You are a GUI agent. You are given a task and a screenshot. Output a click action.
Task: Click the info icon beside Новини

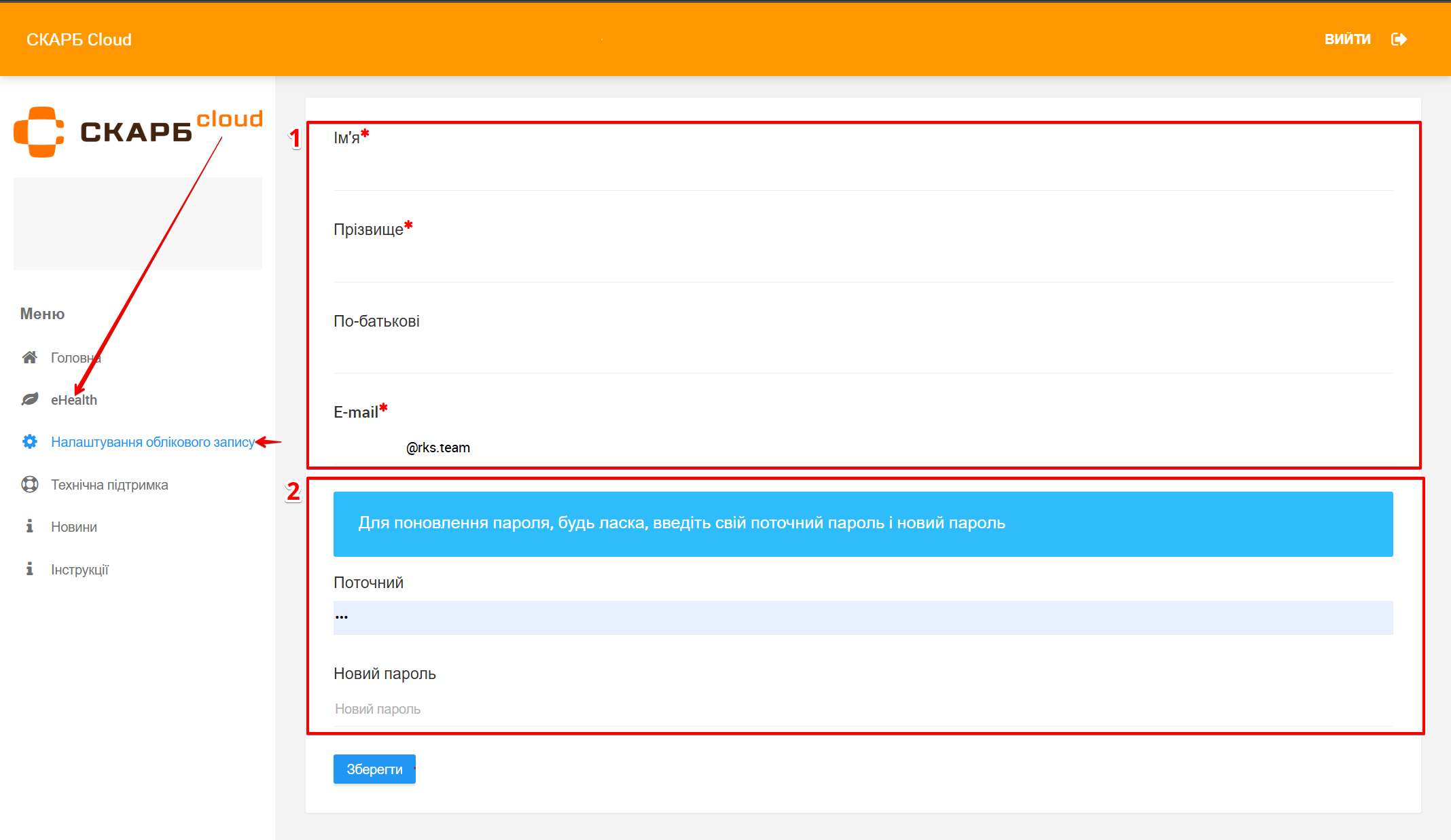tap(29, 526)
